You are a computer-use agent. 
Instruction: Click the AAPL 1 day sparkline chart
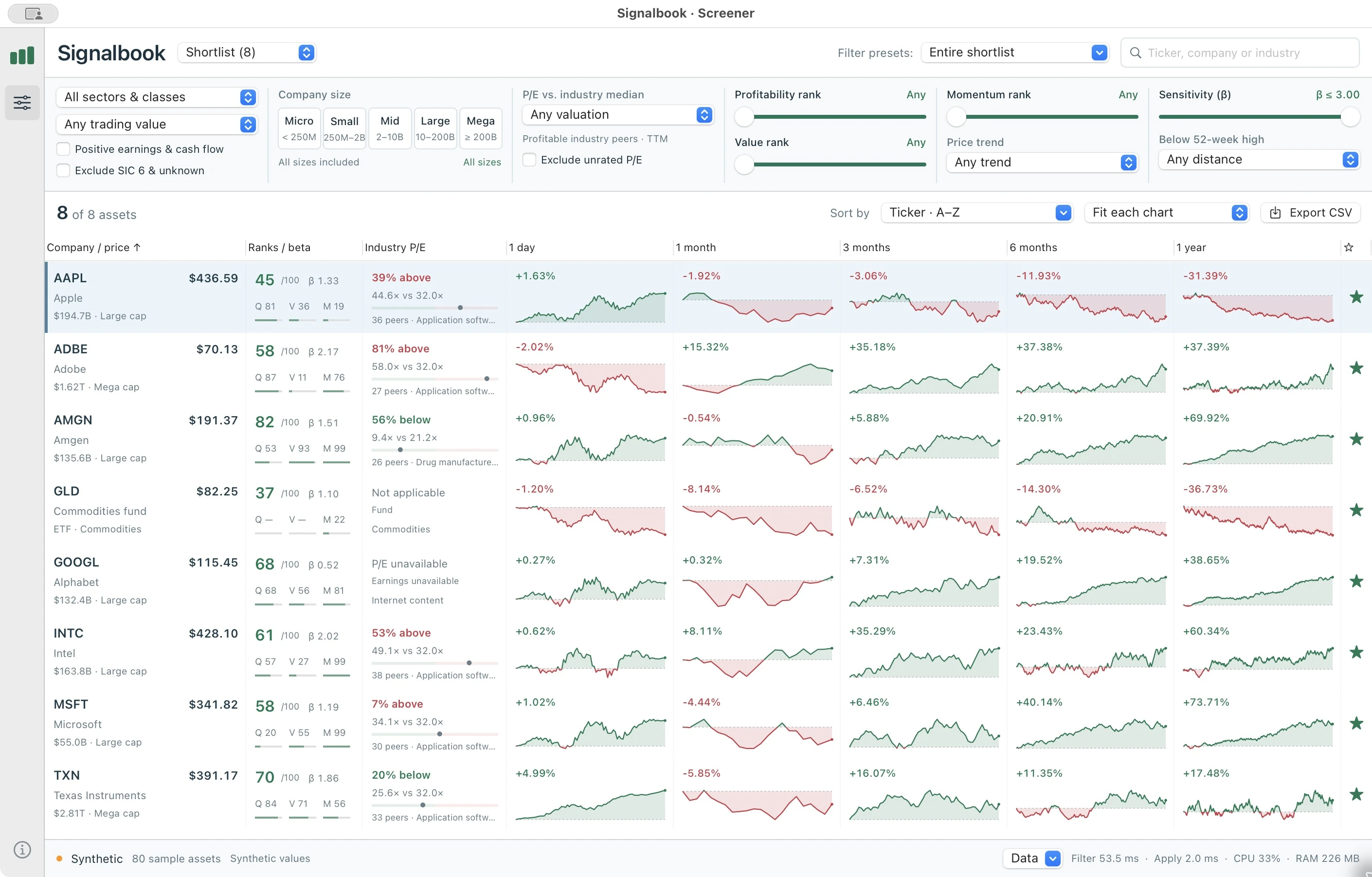(590, 307)
